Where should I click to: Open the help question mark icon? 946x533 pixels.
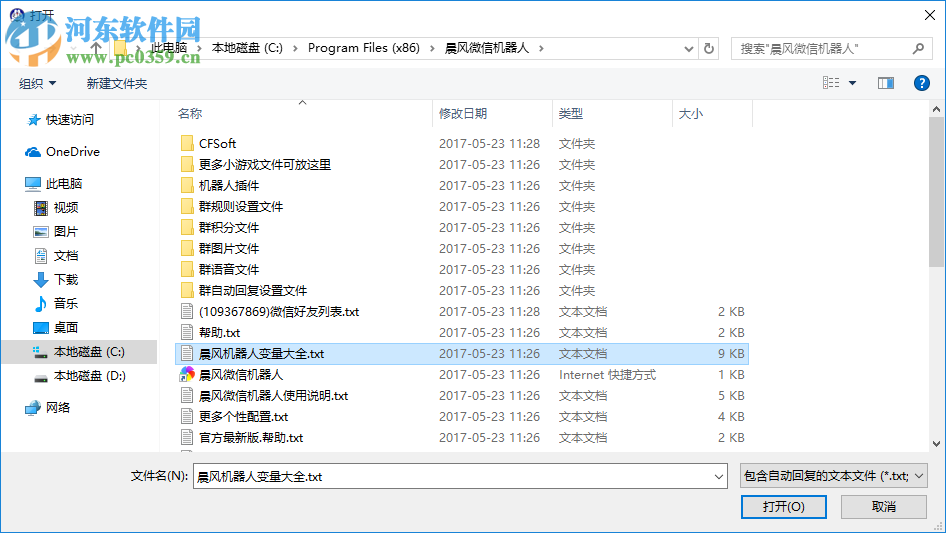[x=921, y=83]
